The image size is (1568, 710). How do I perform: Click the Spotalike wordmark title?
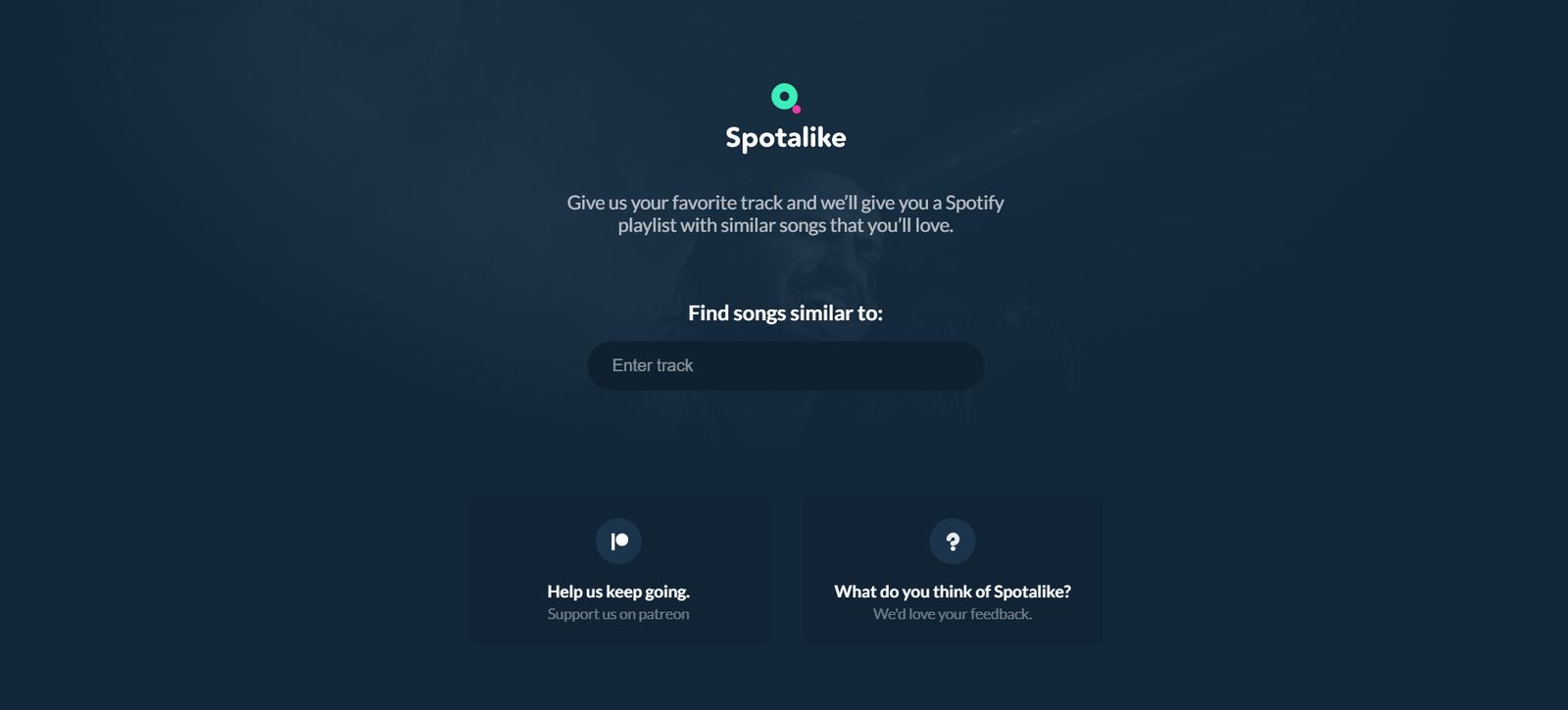coord(786,138)
